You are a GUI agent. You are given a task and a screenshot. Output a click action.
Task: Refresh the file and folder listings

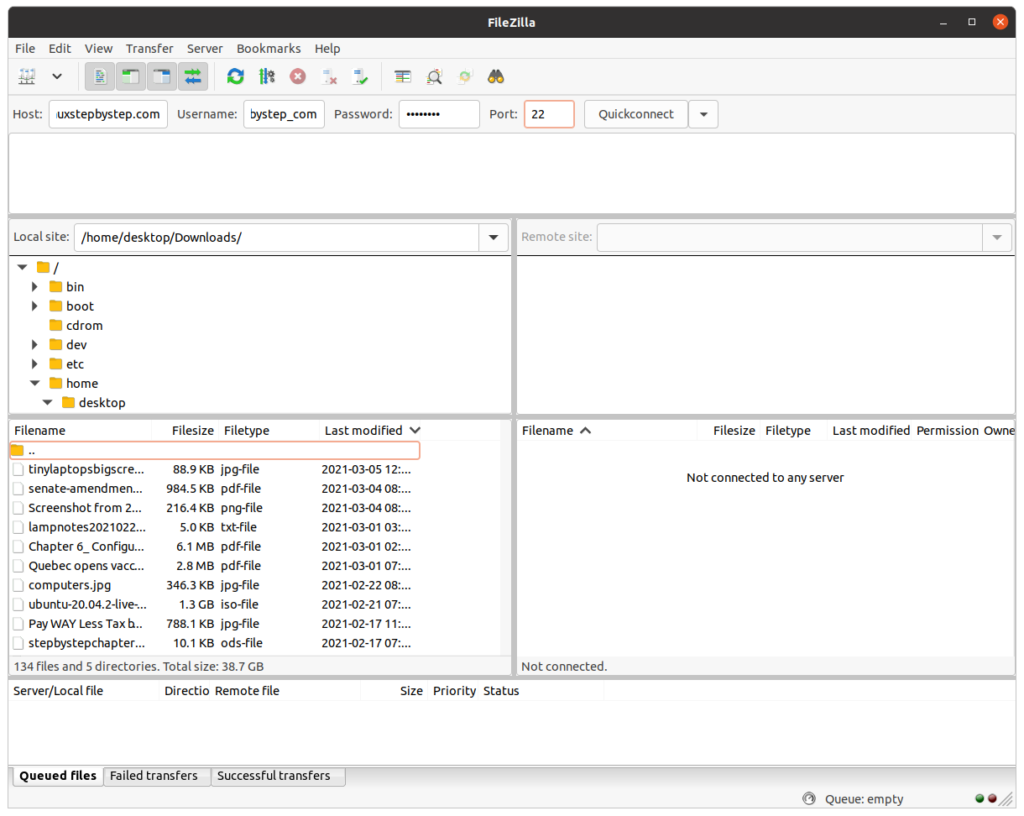coord(235,76)
